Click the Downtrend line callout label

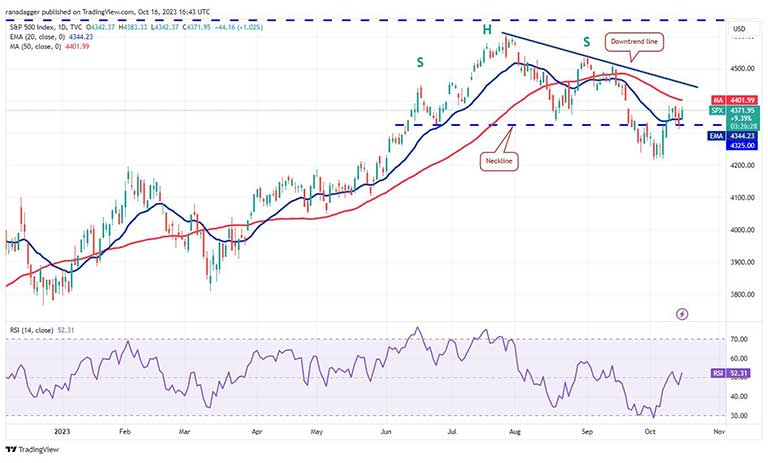pos(634,42)
